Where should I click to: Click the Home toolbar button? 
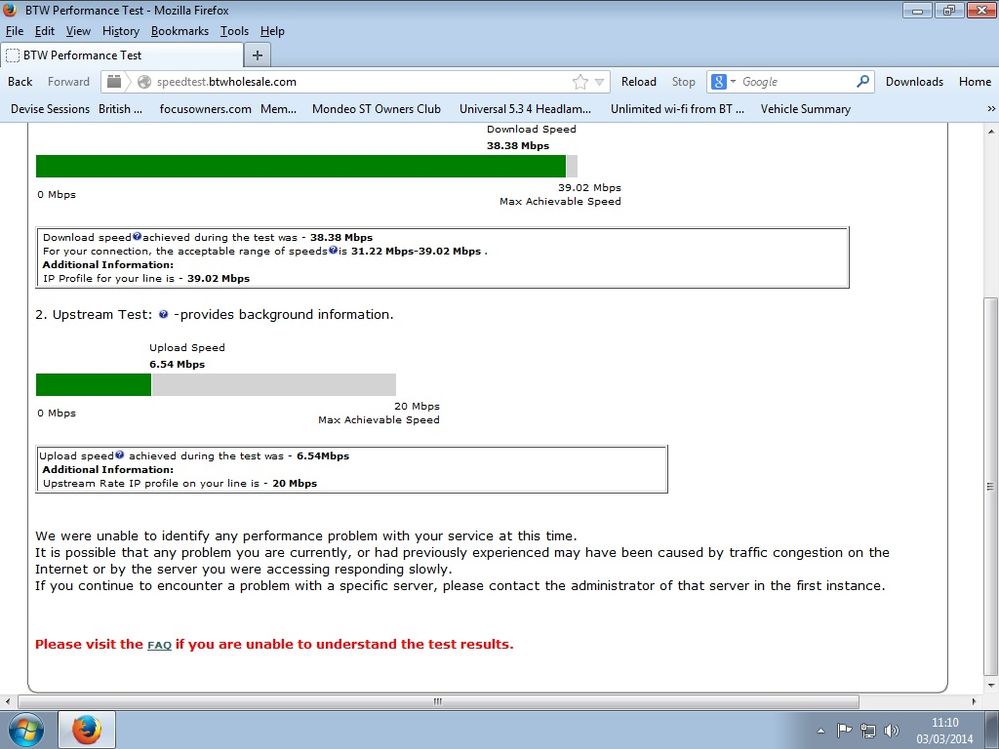[x=975, y=82]
